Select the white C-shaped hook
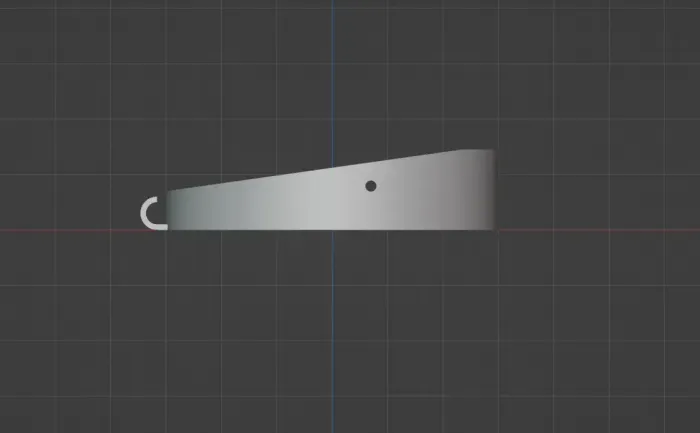The width and height of the screenshot is (700, 433). tap(147, 213)
